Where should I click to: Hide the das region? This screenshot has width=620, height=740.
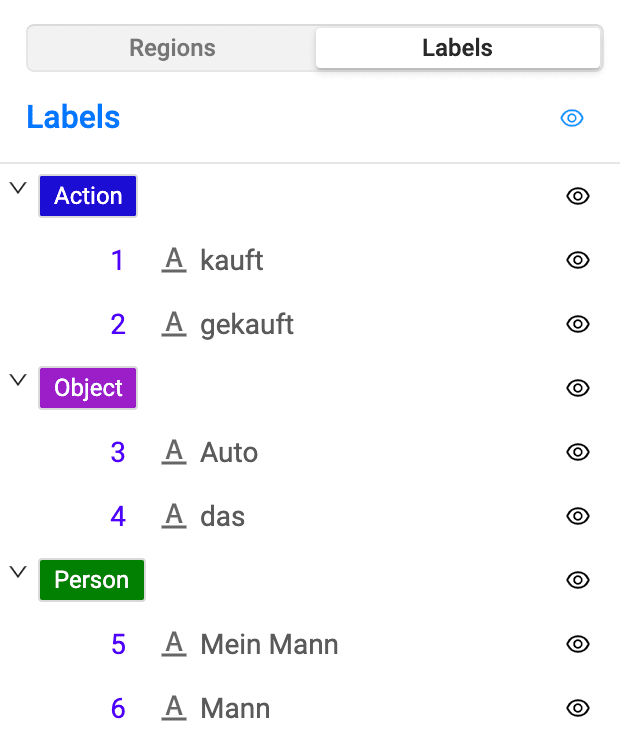pos(578,516)
